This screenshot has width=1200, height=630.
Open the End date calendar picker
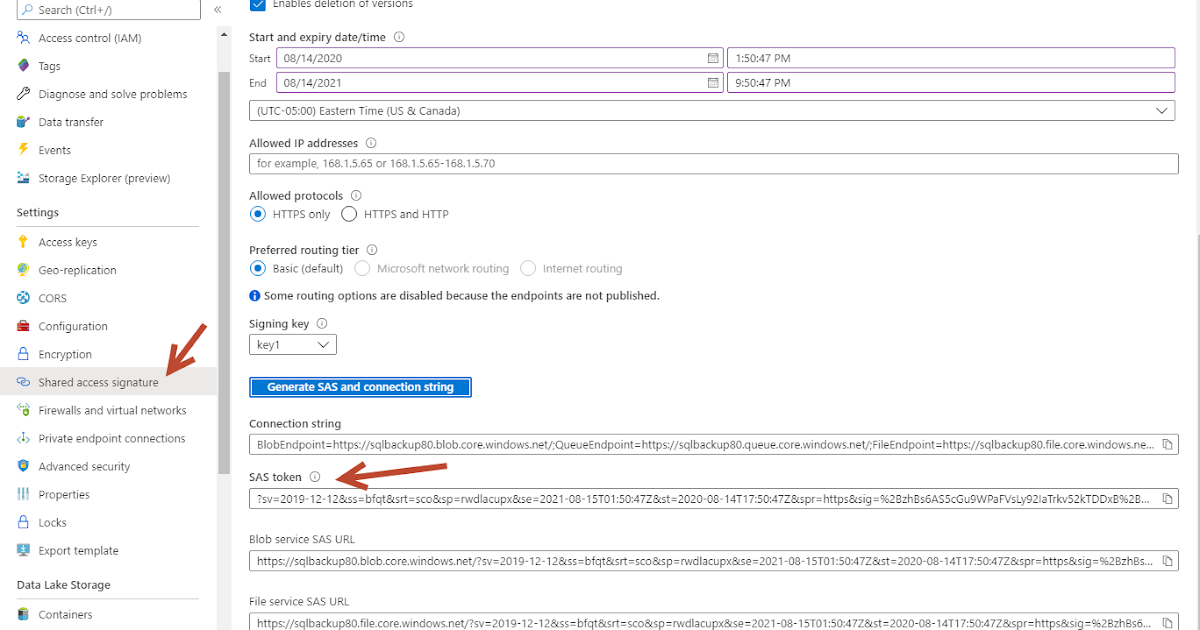(712, 82)
